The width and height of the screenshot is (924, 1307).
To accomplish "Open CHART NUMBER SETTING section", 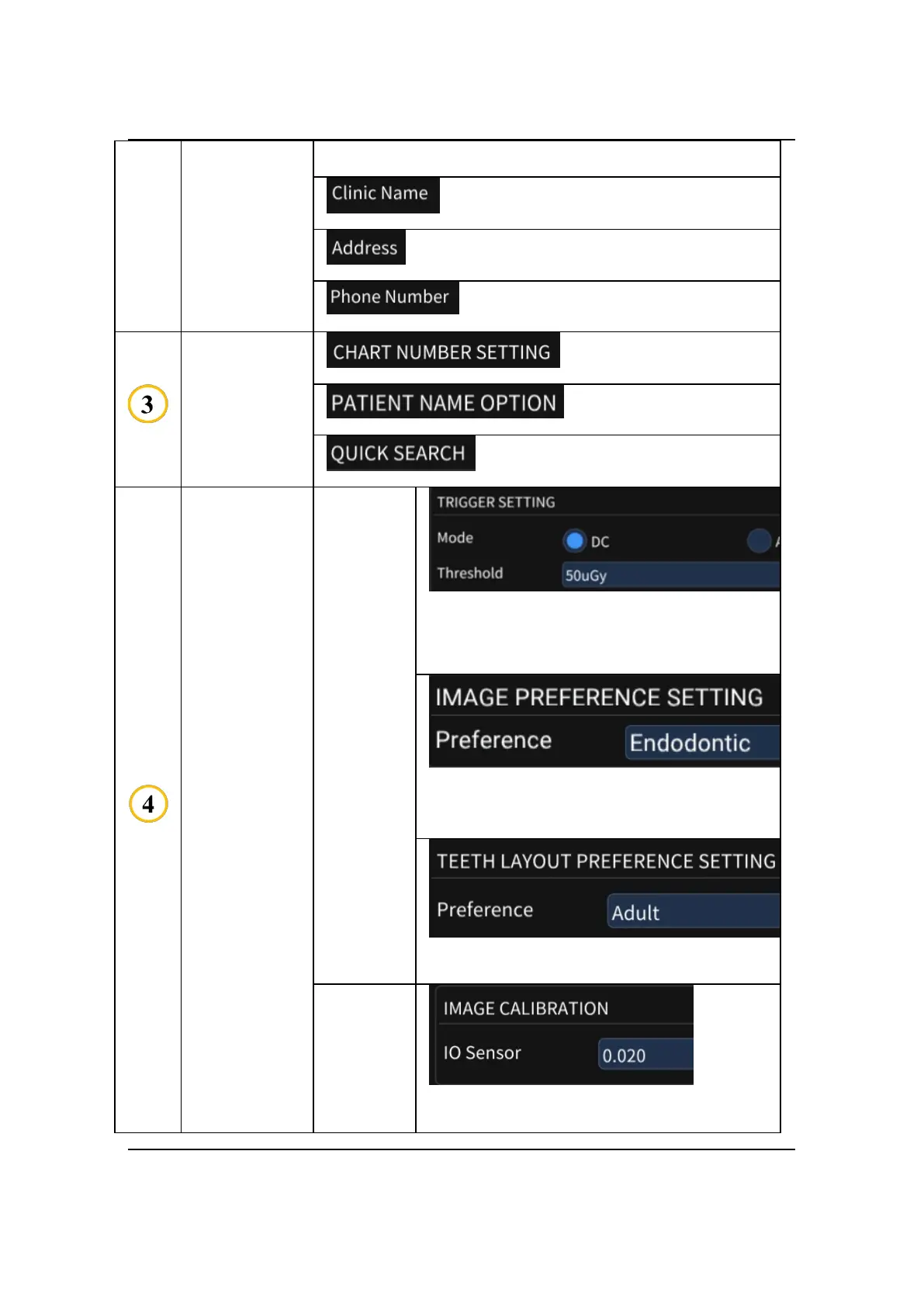I will coord(441,352).
